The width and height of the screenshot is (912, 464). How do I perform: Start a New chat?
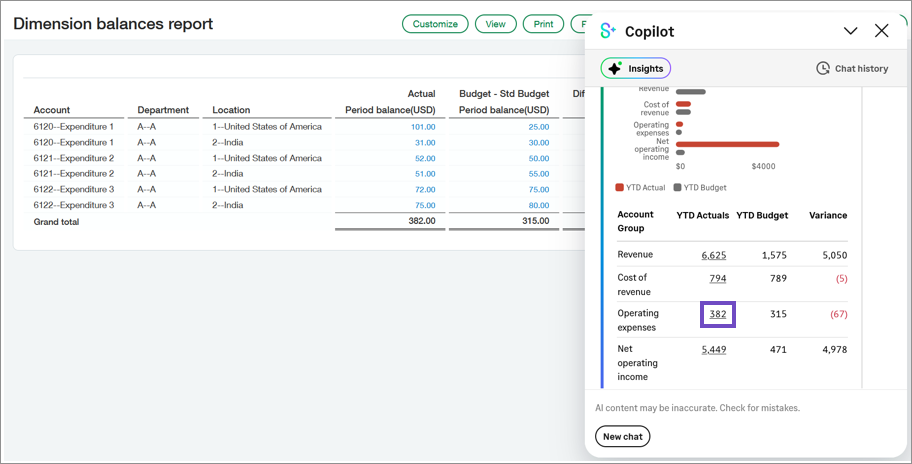tap(622, 437)
